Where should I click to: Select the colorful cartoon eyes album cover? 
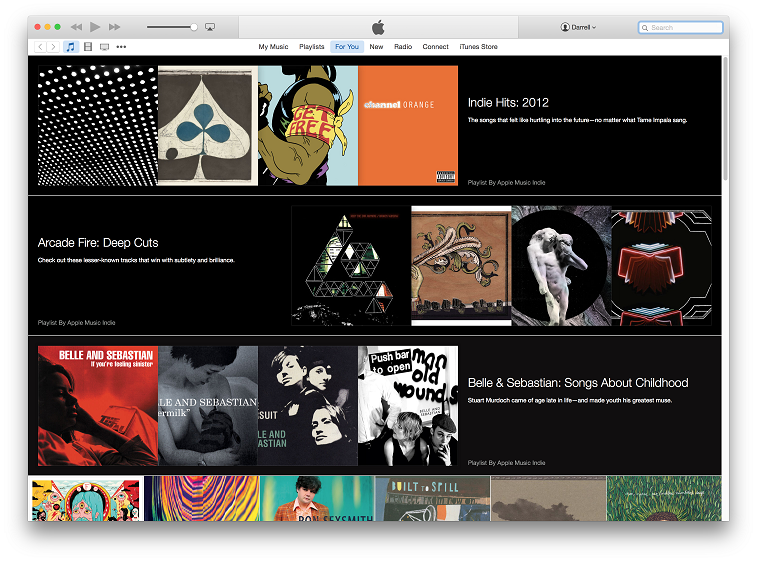86,498
